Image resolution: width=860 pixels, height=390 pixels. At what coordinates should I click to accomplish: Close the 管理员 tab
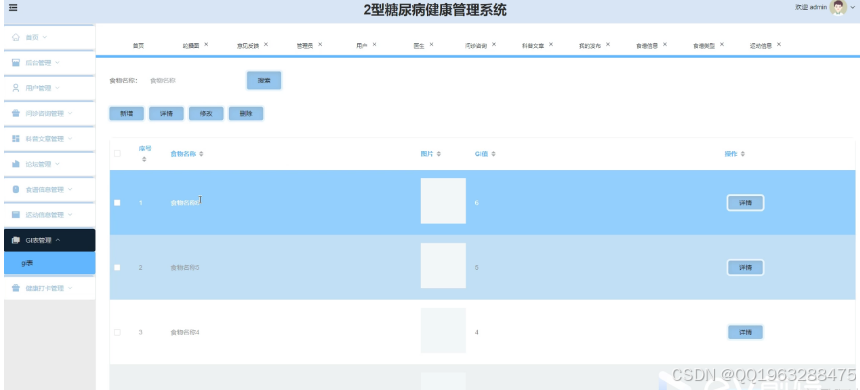point(320,44)
